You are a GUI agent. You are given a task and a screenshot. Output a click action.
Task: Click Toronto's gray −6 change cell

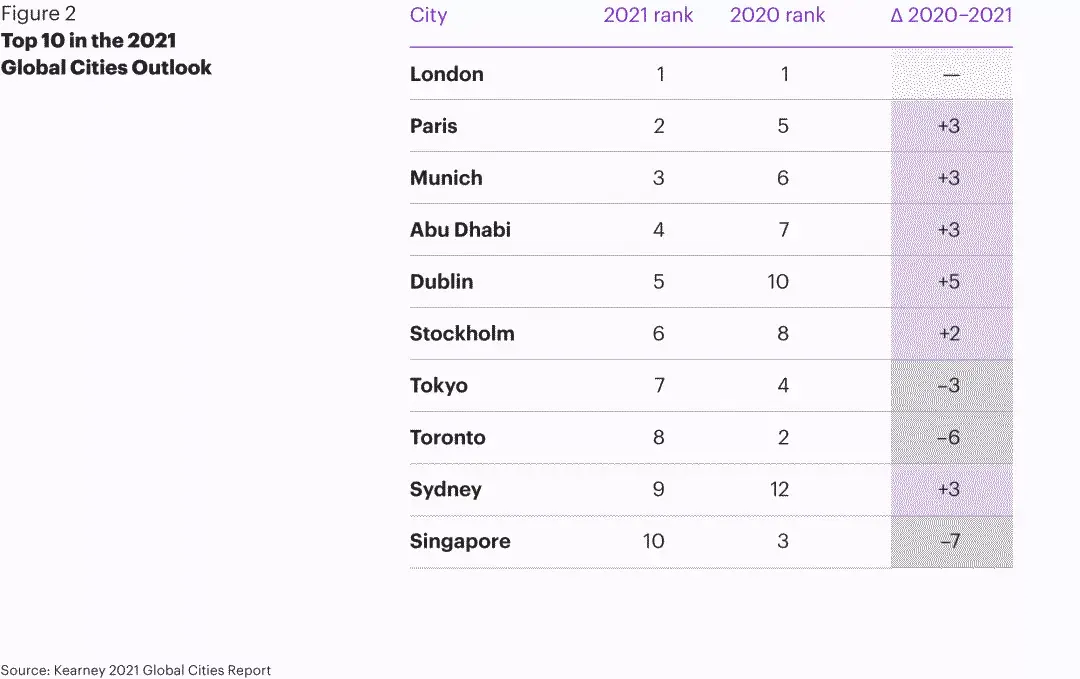click(x=951, y=437)
